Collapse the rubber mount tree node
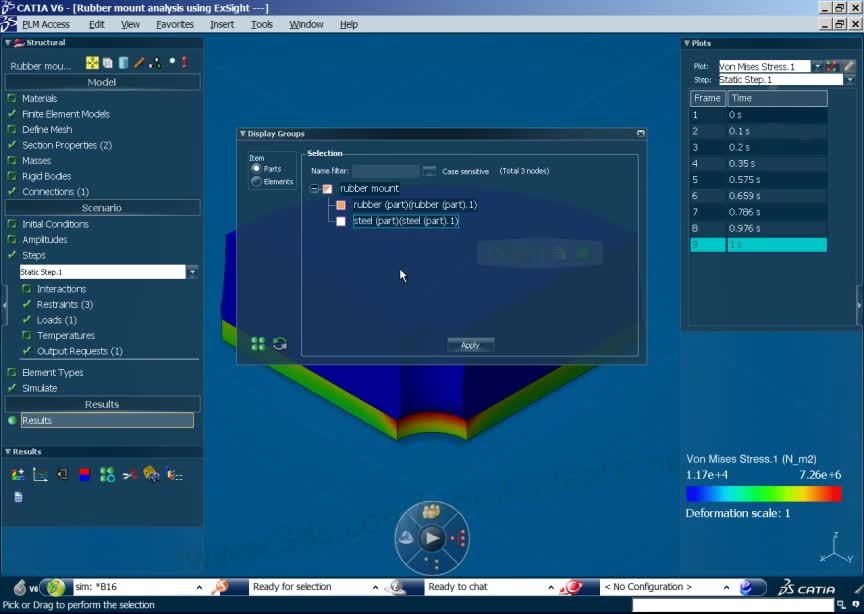The height and width of the screenshot is (614, 864). (x=314, y=188)
